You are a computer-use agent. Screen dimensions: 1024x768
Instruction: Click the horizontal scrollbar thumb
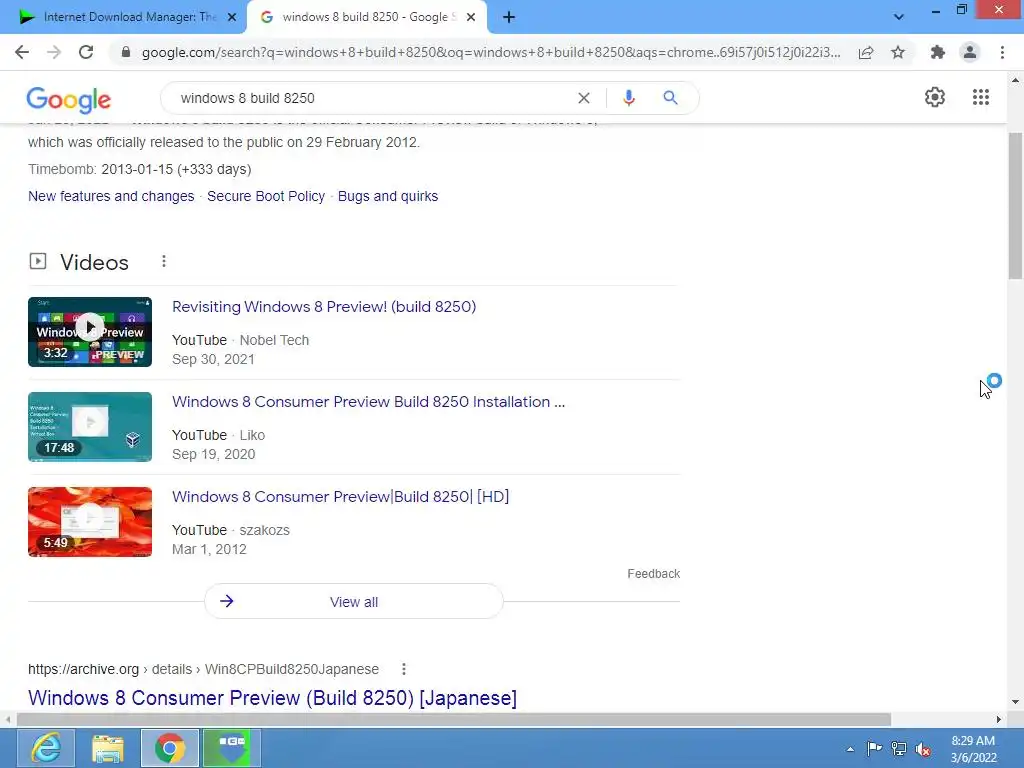454,719
